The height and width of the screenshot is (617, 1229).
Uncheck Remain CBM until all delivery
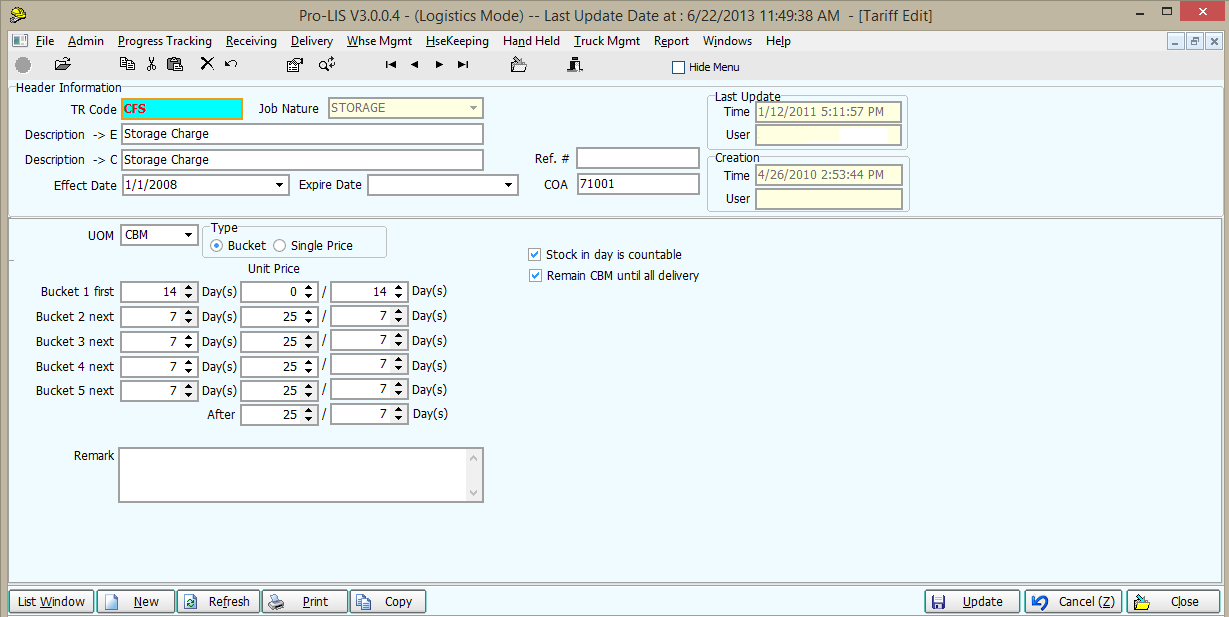[x=535, y=275]
